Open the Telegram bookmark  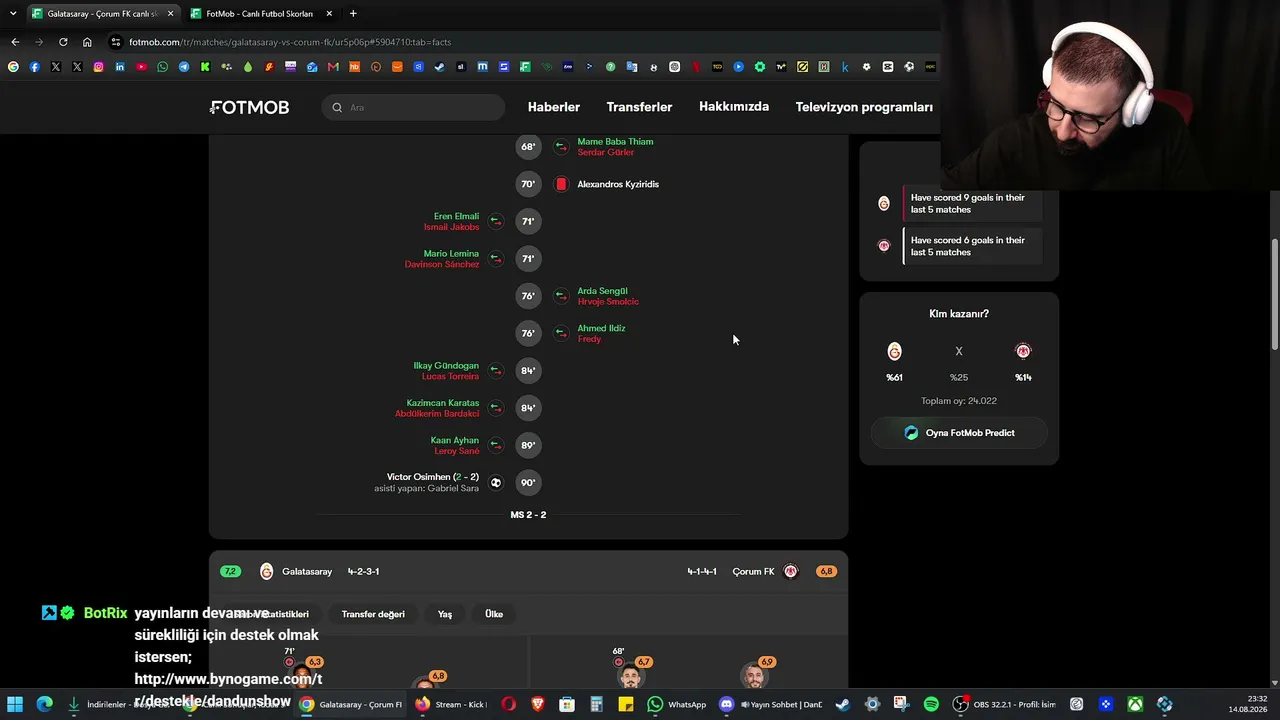coord(184,67)
